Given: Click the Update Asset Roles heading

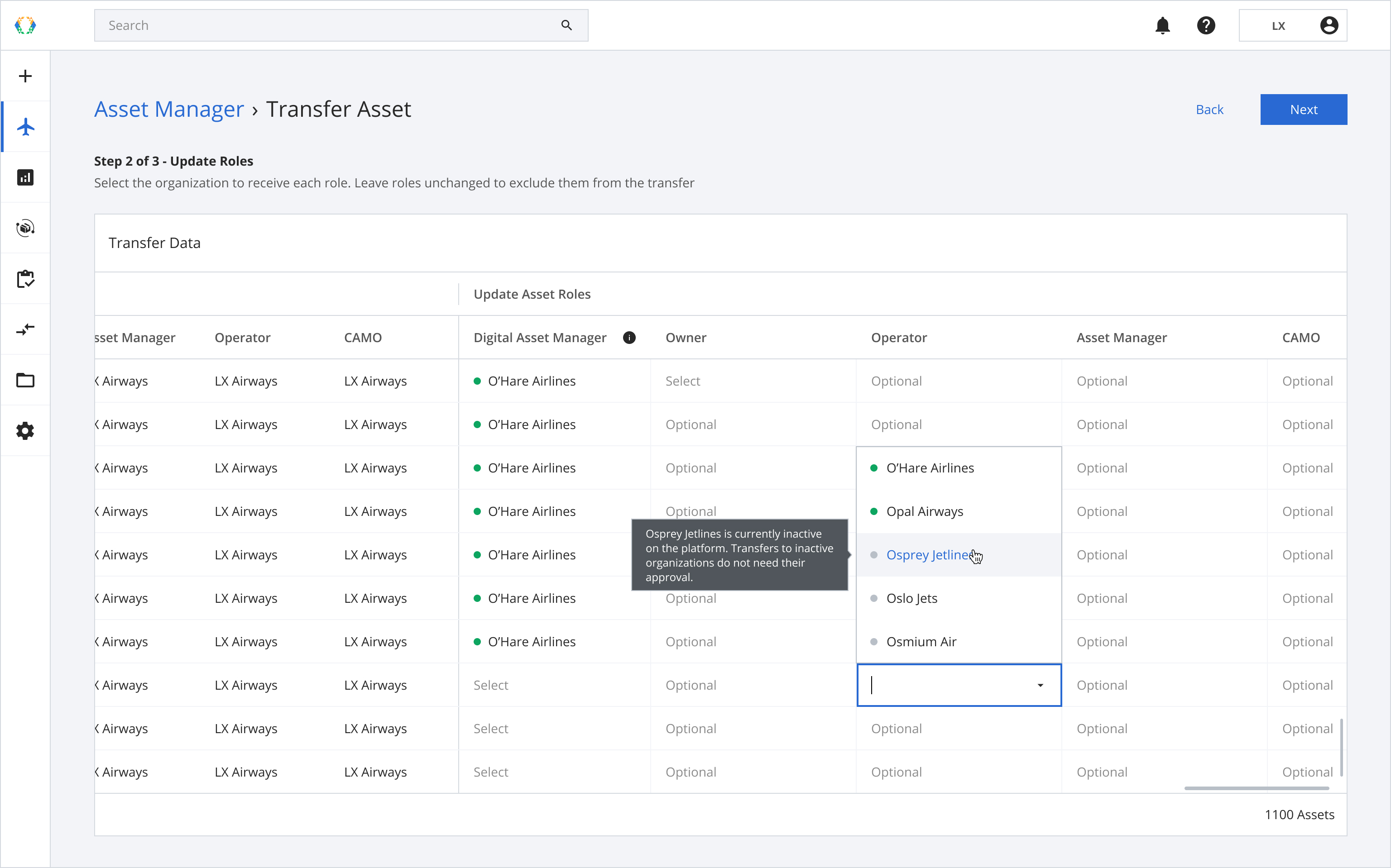Looking at the screenshot, I should (x=532, y=294).
